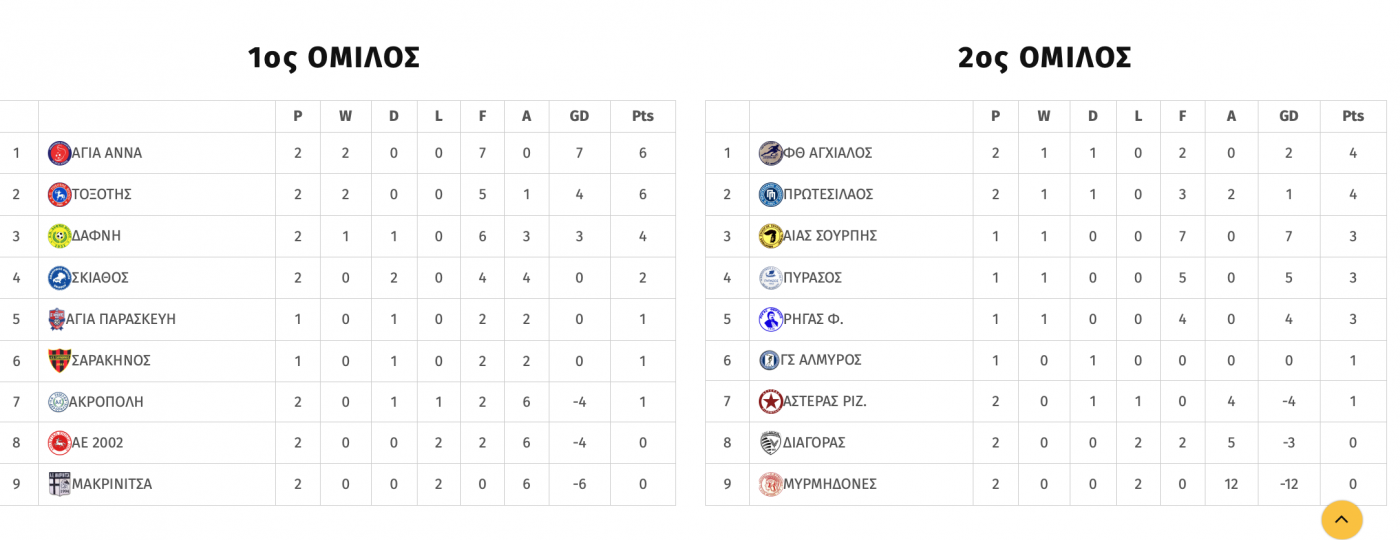Image resolution: width=1400 pixels, height=540 pixels.
Task: Click the ΠΥΡΑΣΟΣ team logo
Action: (x=770, y=277)
